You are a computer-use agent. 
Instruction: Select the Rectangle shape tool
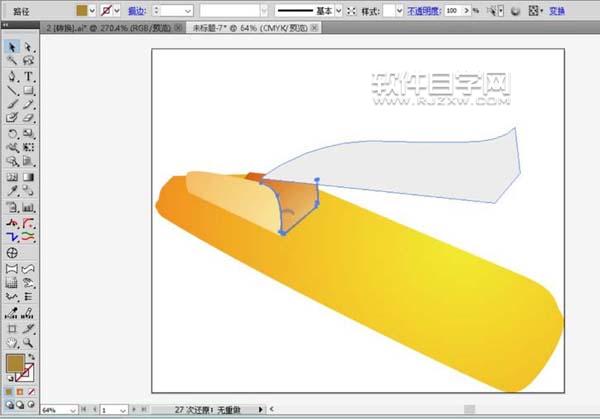[x=30, y=89]
